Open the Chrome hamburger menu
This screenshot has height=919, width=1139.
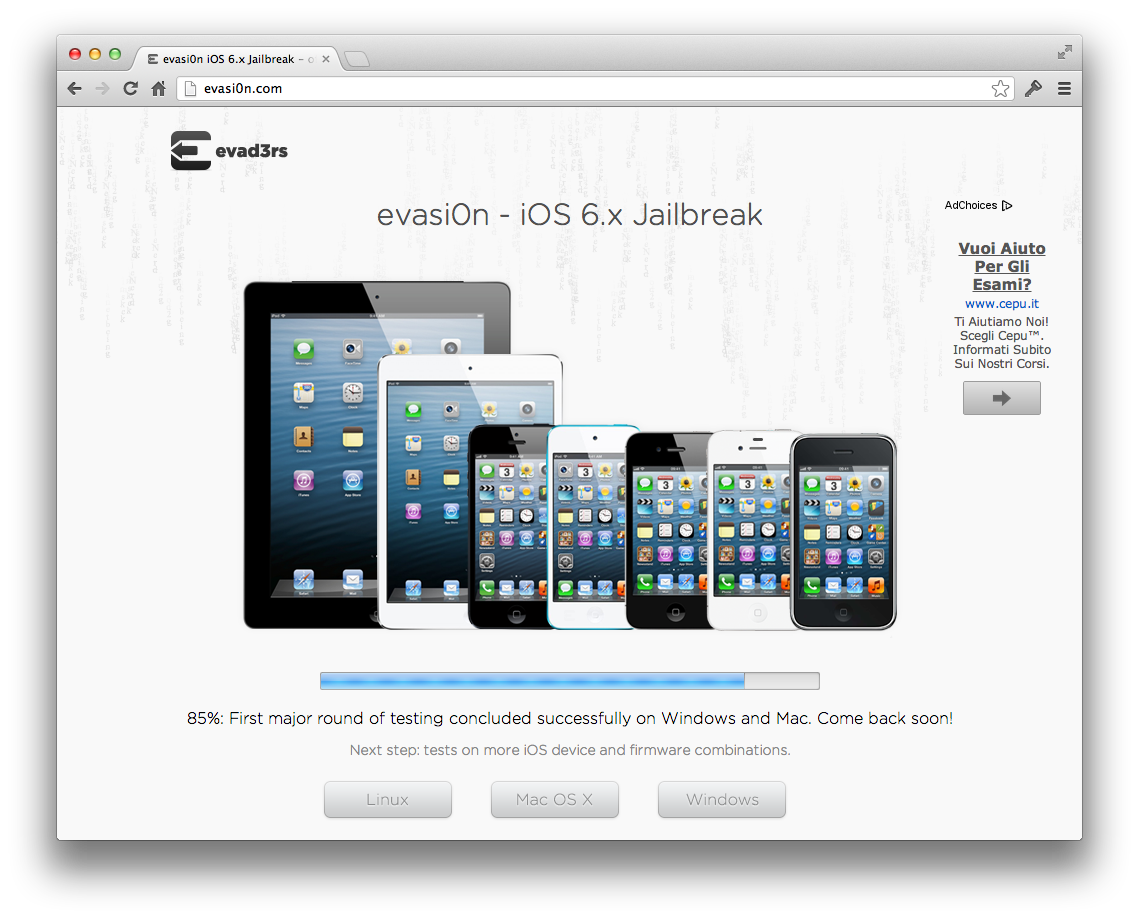click(x=1064, y=89)
